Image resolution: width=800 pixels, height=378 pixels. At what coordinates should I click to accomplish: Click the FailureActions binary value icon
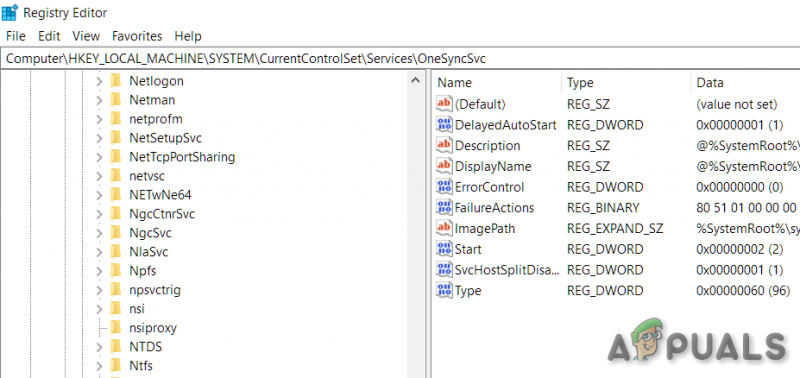444,208
